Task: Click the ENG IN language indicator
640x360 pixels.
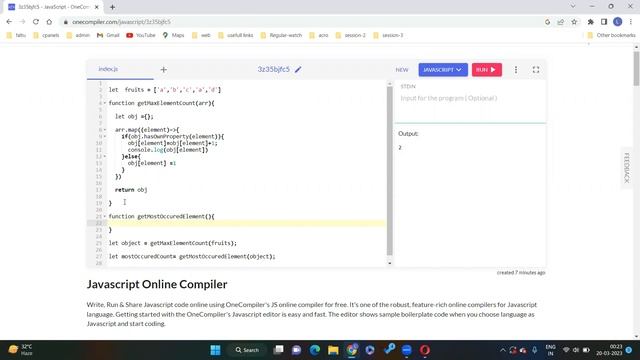Action: point(550,350)
